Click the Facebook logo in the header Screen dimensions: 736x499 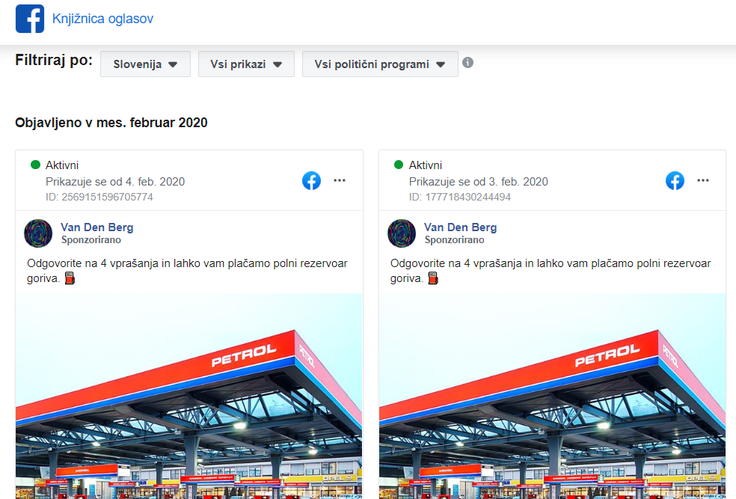click(30, 19)
